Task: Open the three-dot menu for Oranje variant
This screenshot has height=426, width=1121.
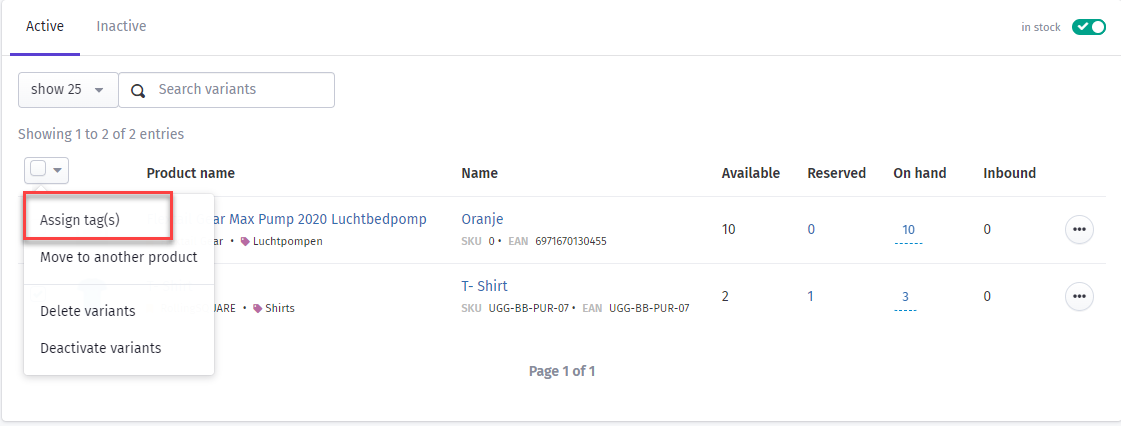Action: click(x=1080, y=229)
